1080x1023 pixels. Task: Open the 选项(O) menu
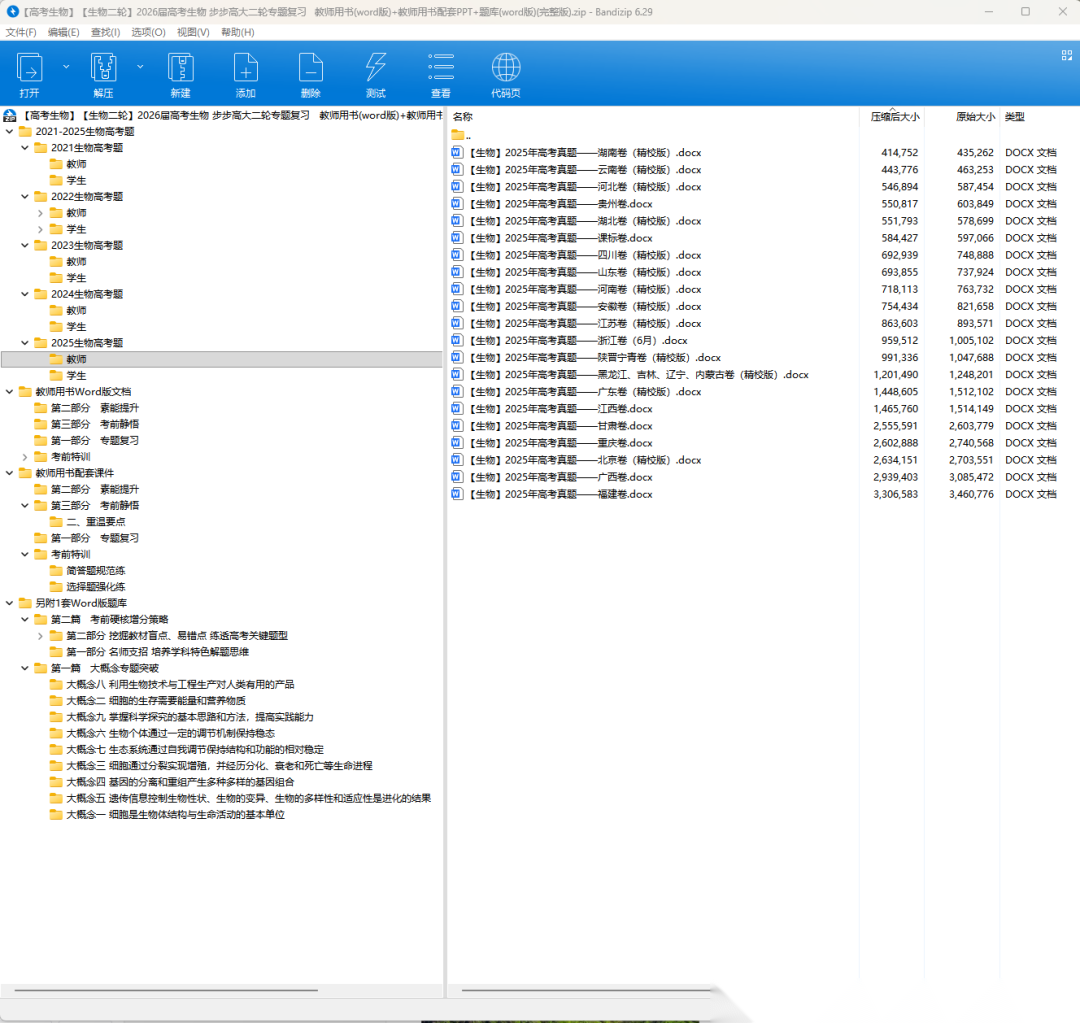coord(148,32)
